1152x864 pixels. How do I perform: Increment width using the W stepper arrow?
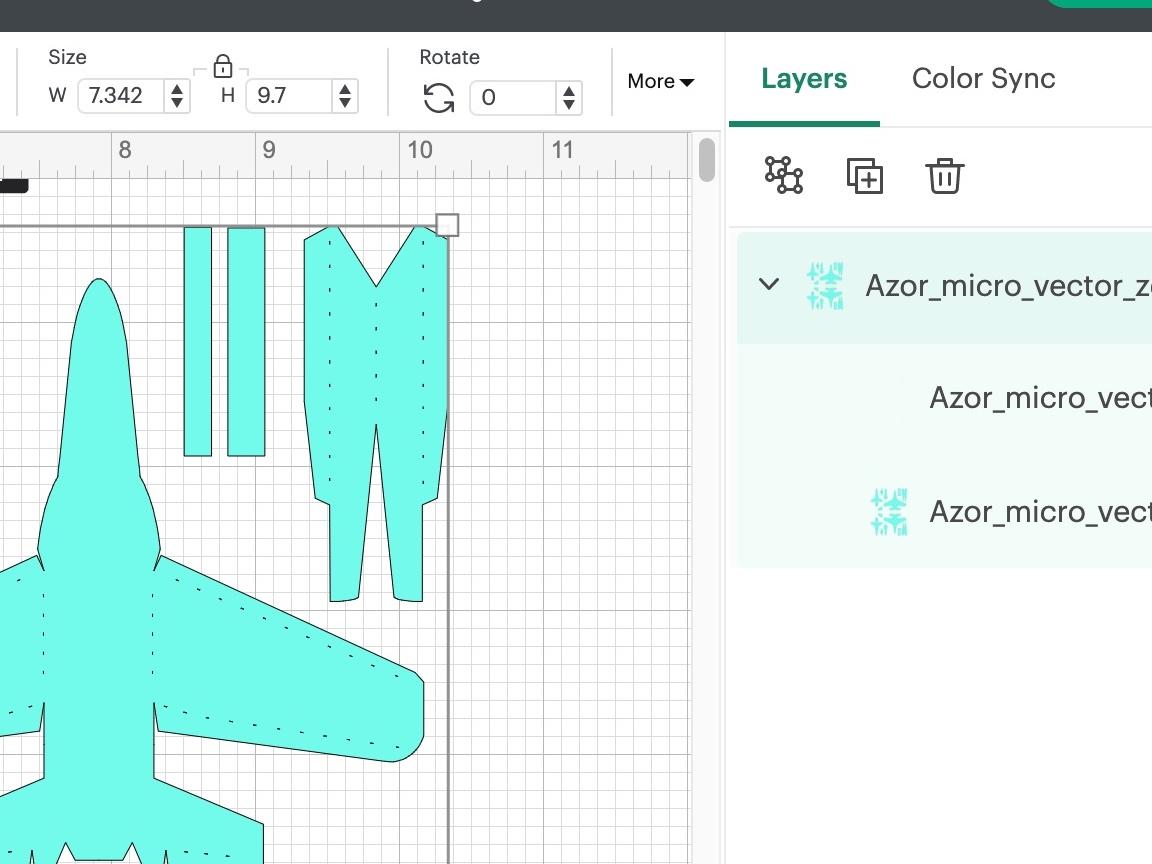click(x=176, y=91)
